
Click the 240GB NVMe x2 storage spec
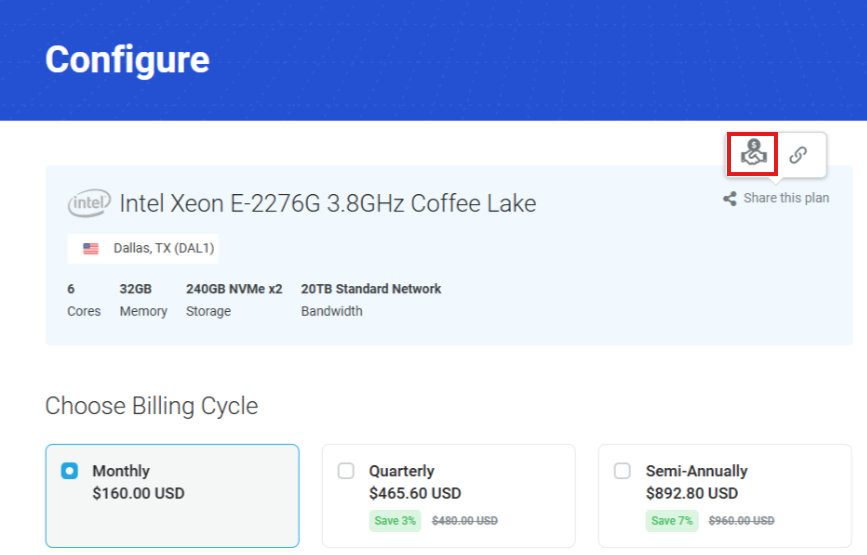click(233, 289)
